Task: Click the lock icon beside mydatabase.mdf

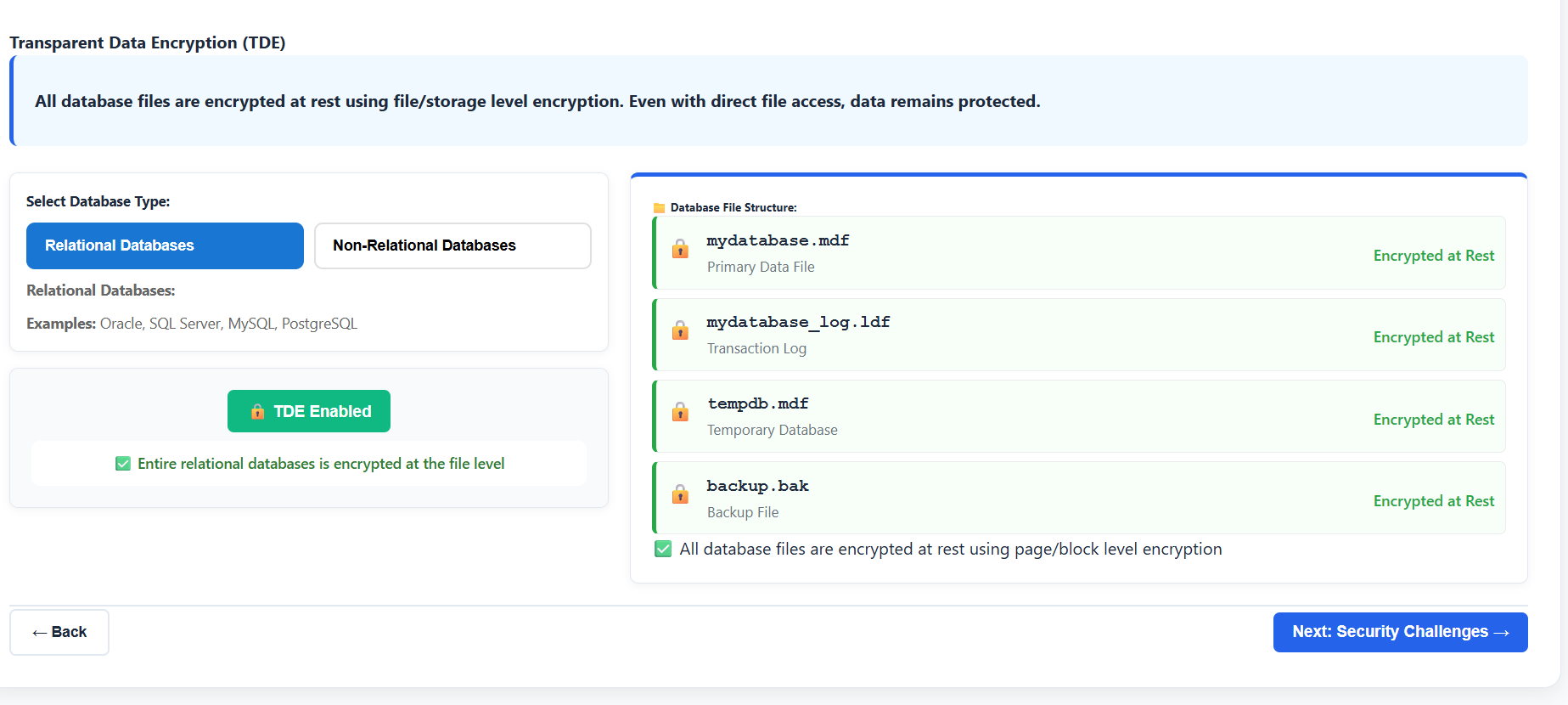Action: point(680,249)
